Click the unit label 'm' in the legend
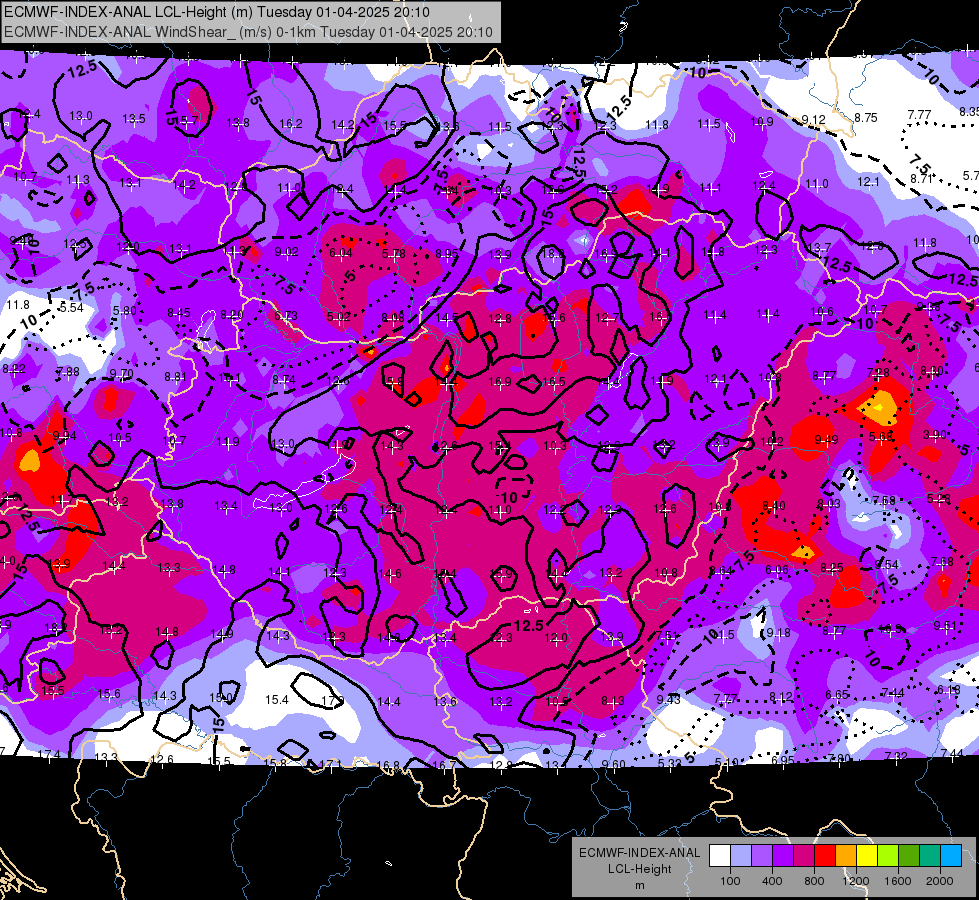 click(x=640, y=885)
